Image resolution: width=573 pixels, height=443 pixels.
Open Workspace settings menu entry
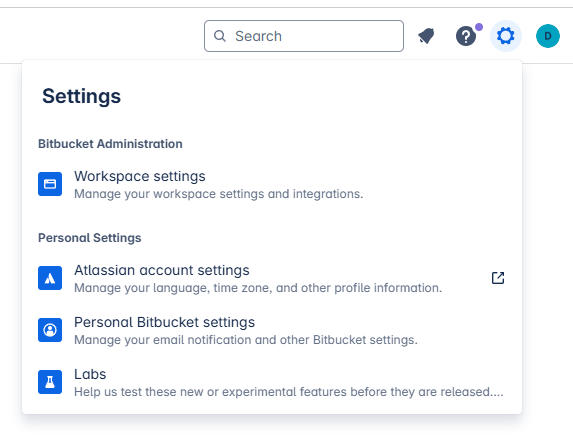click(272, 184)
